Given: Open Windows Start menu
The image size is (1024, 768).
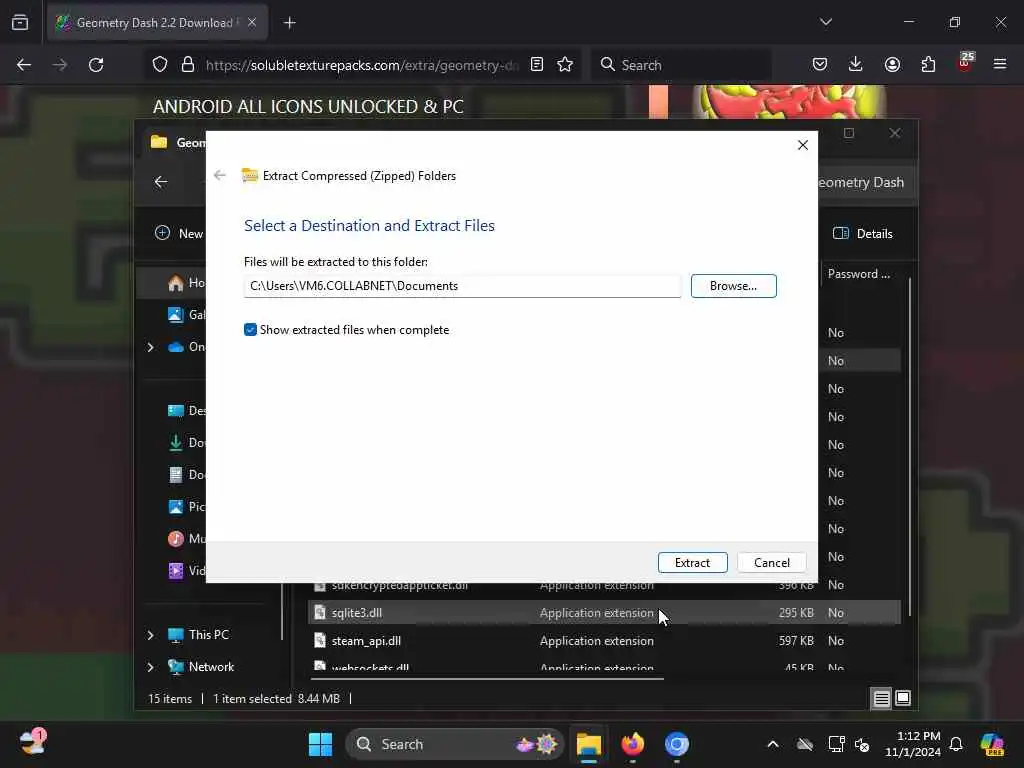Looking at the screenshot, I should pyautogui.click(x=320, y=744).
